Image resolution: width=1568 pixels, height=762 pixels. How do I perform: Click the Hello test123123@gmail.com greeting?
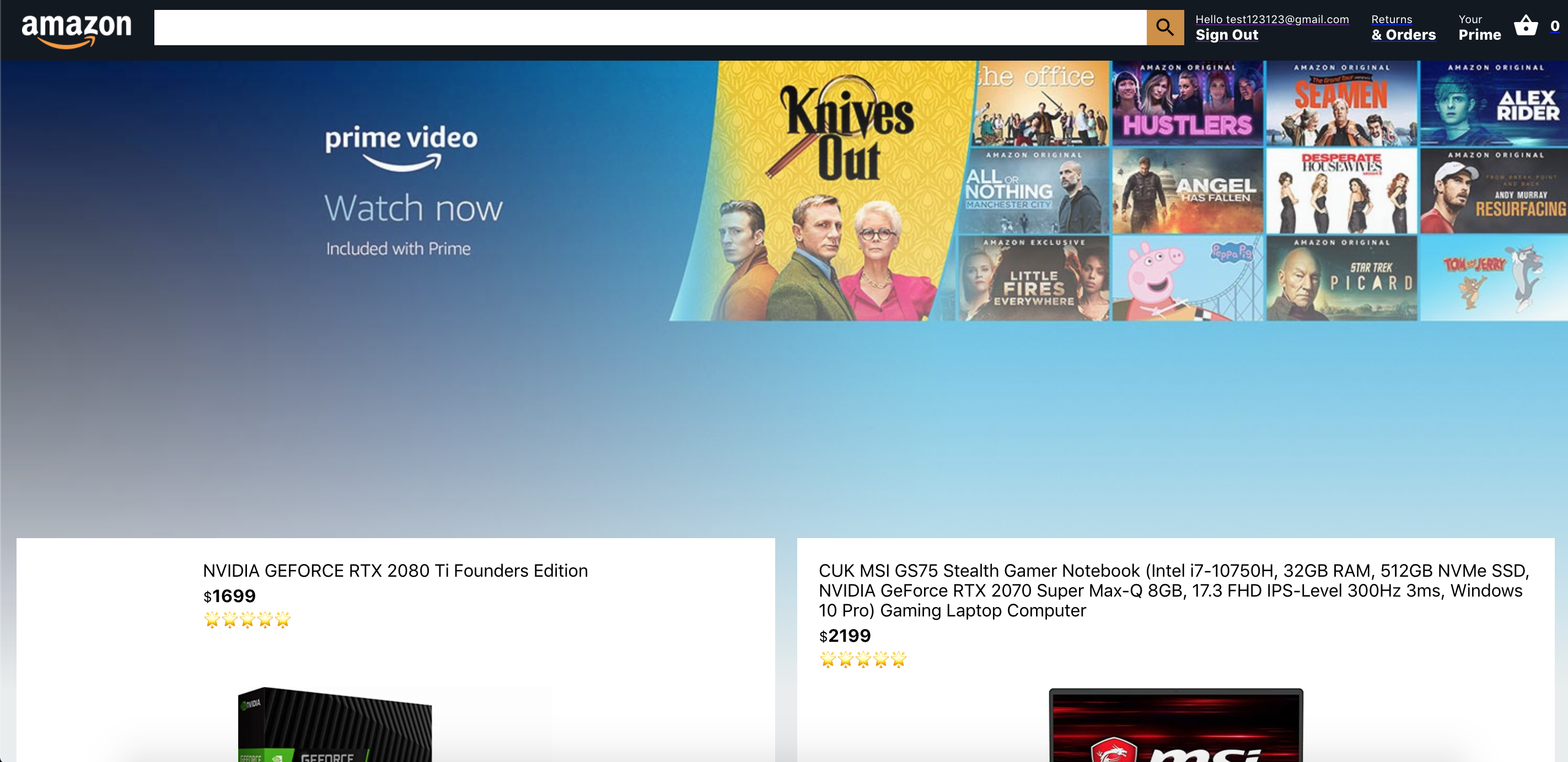pyautogui.click(x=1271, y=19)
